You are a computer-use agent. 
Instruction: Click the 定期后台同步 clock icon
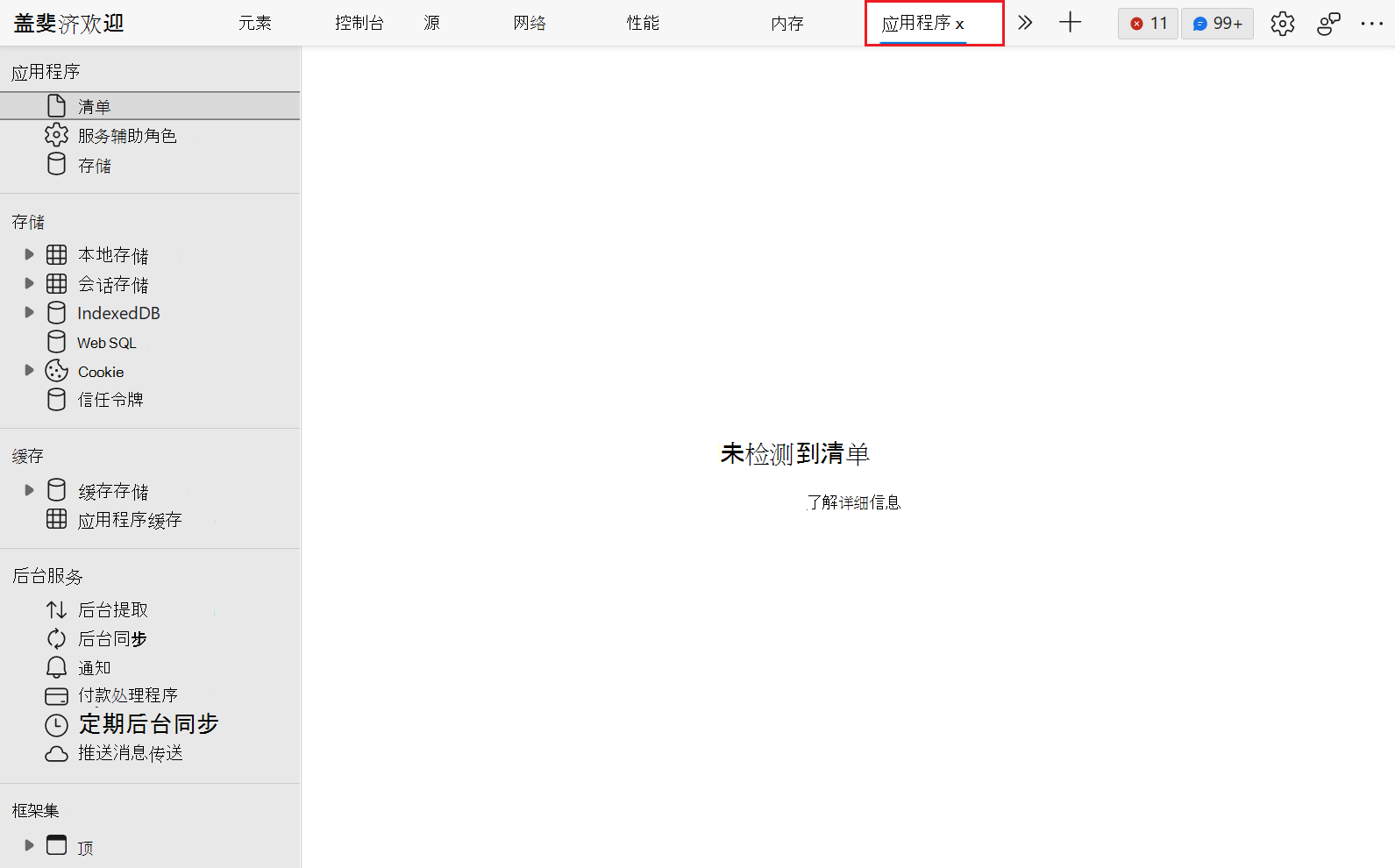click(x=56, y=725)
